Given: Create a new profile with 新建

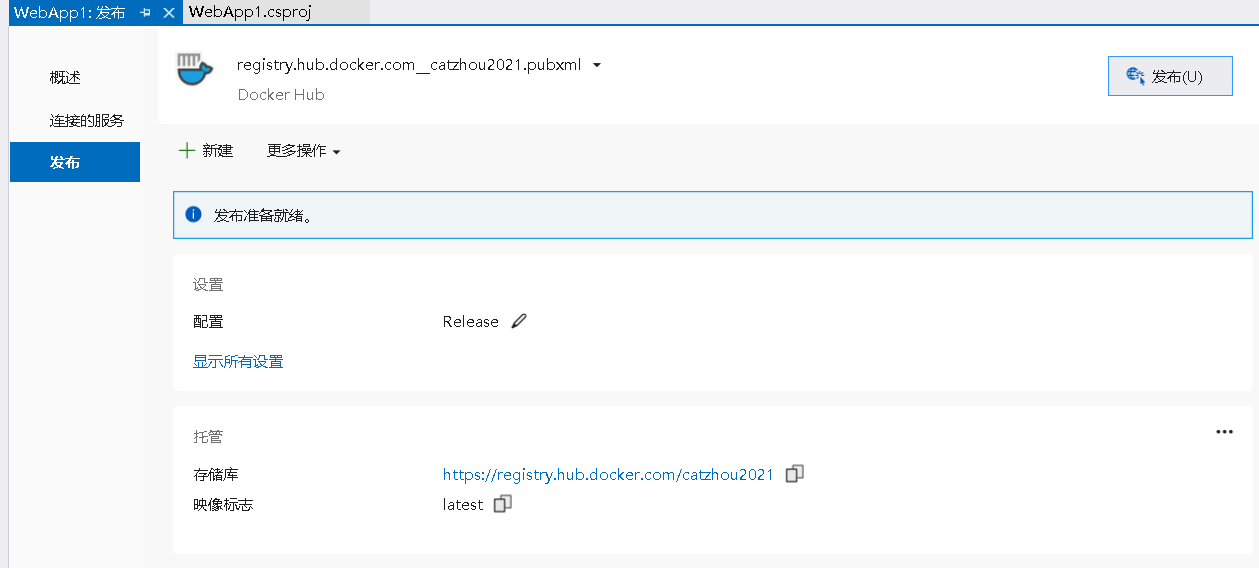Looking at the screenshot, I should tap(206, 151).
